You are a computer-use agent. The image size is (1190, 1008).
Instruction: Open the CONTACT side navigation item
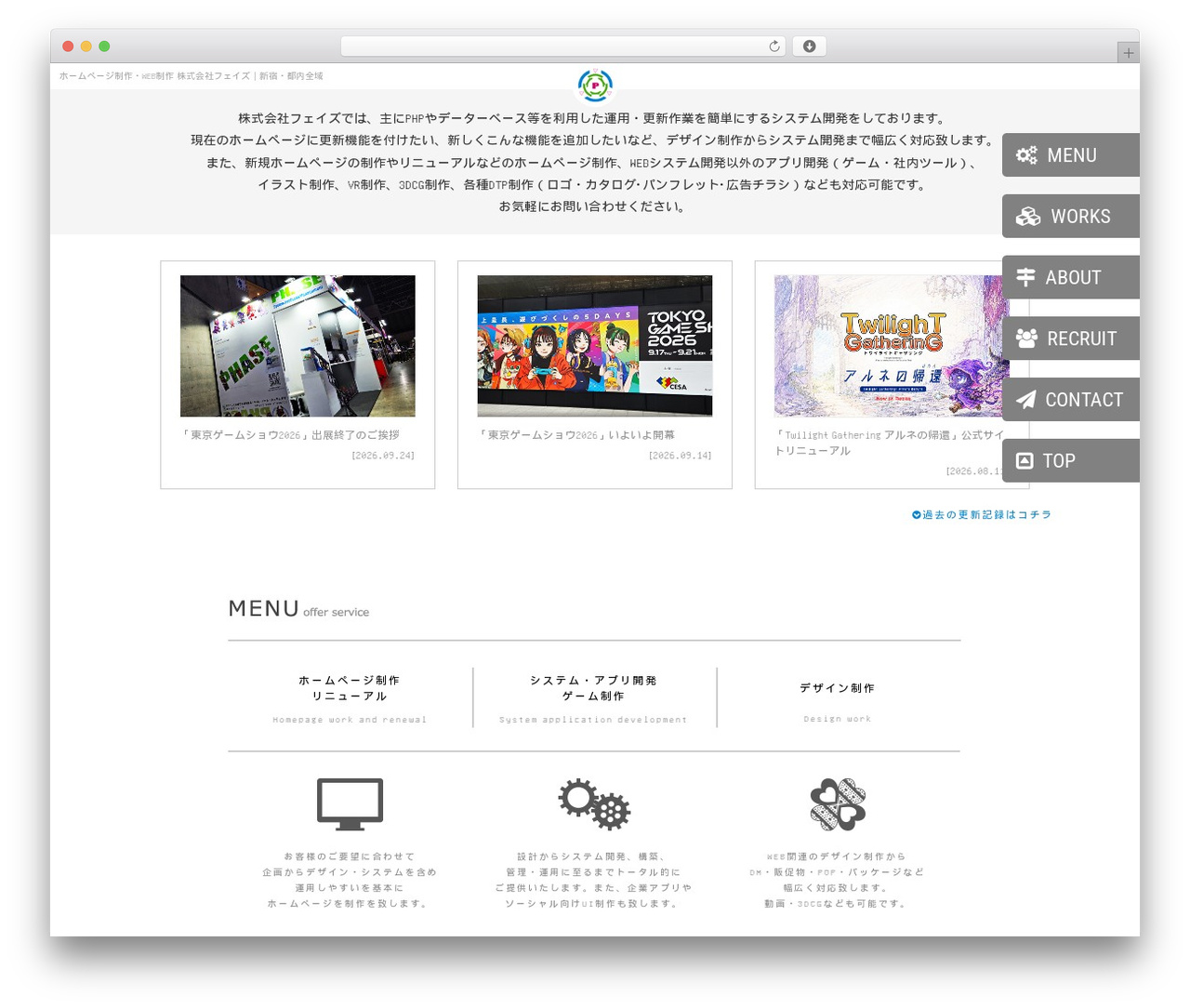[x=1071, y=400]
